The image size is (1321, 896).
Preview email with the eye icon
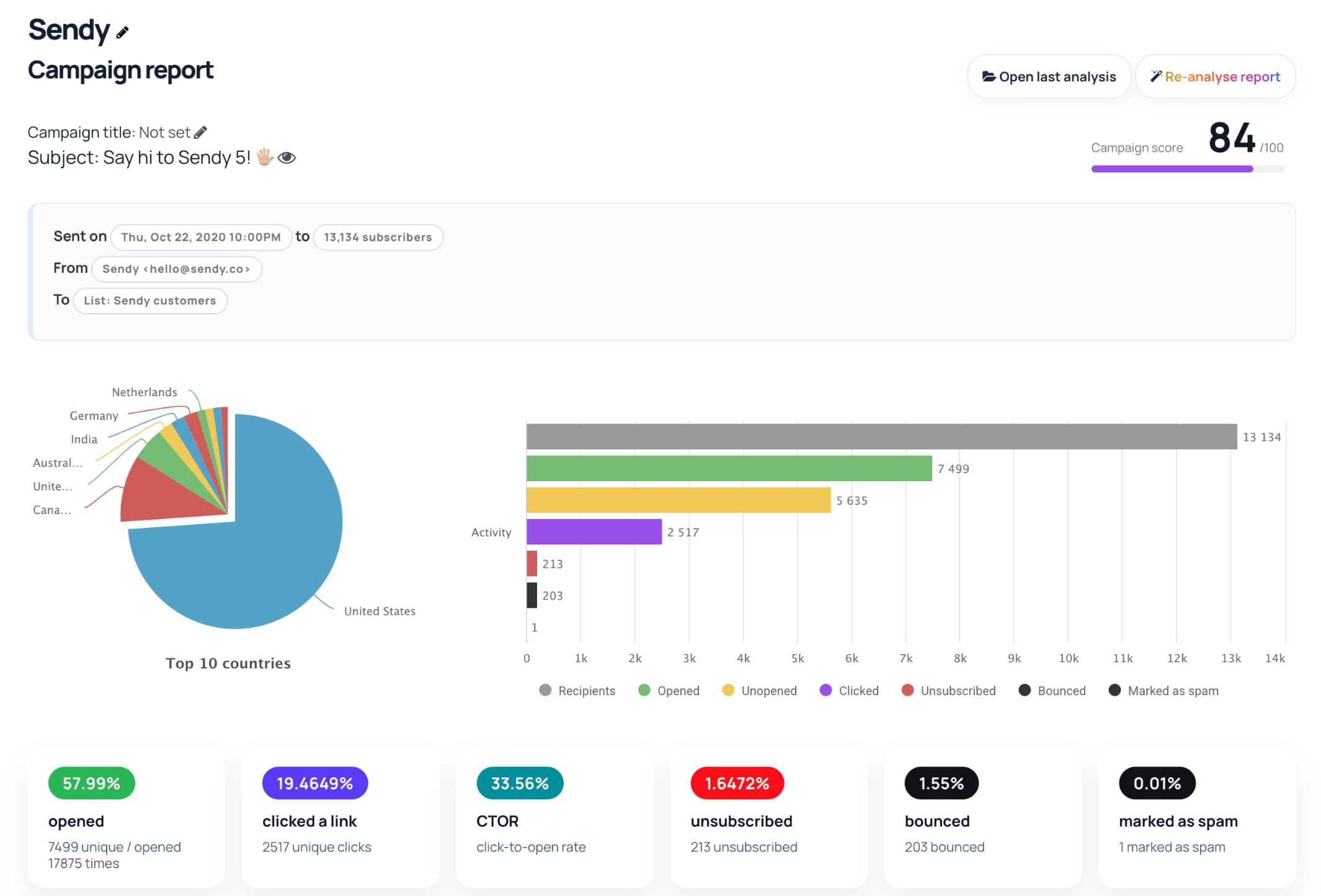(287, 157)
